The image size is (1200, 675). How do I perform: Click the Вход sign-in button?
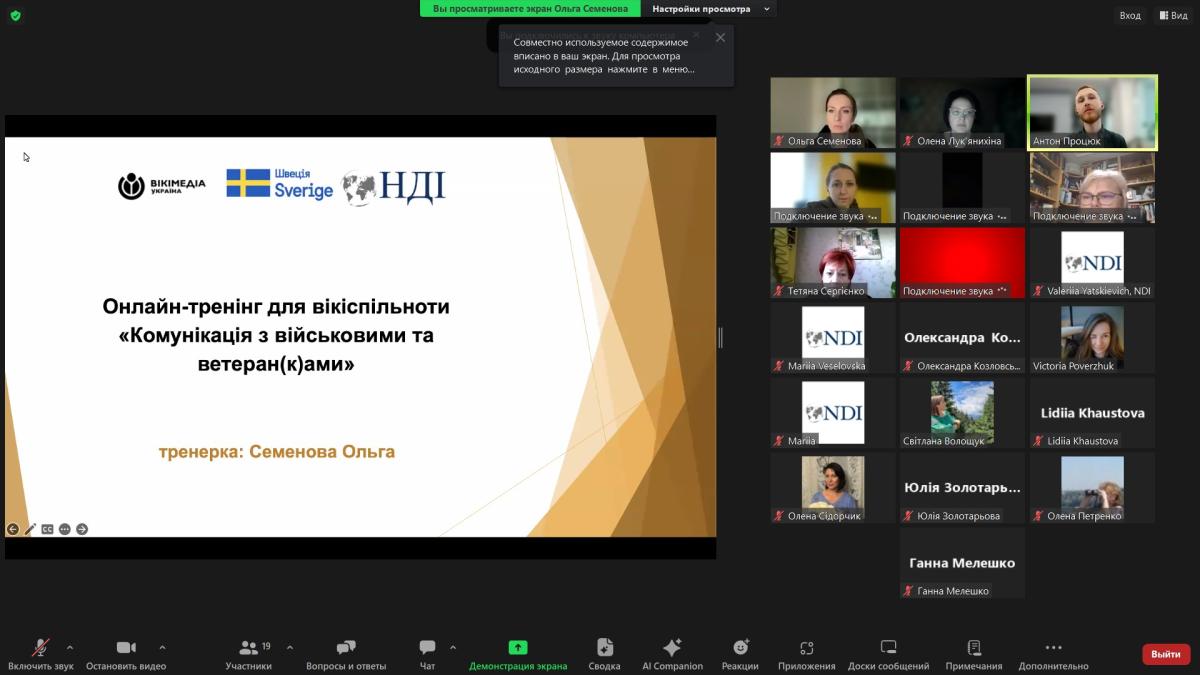1129,15
